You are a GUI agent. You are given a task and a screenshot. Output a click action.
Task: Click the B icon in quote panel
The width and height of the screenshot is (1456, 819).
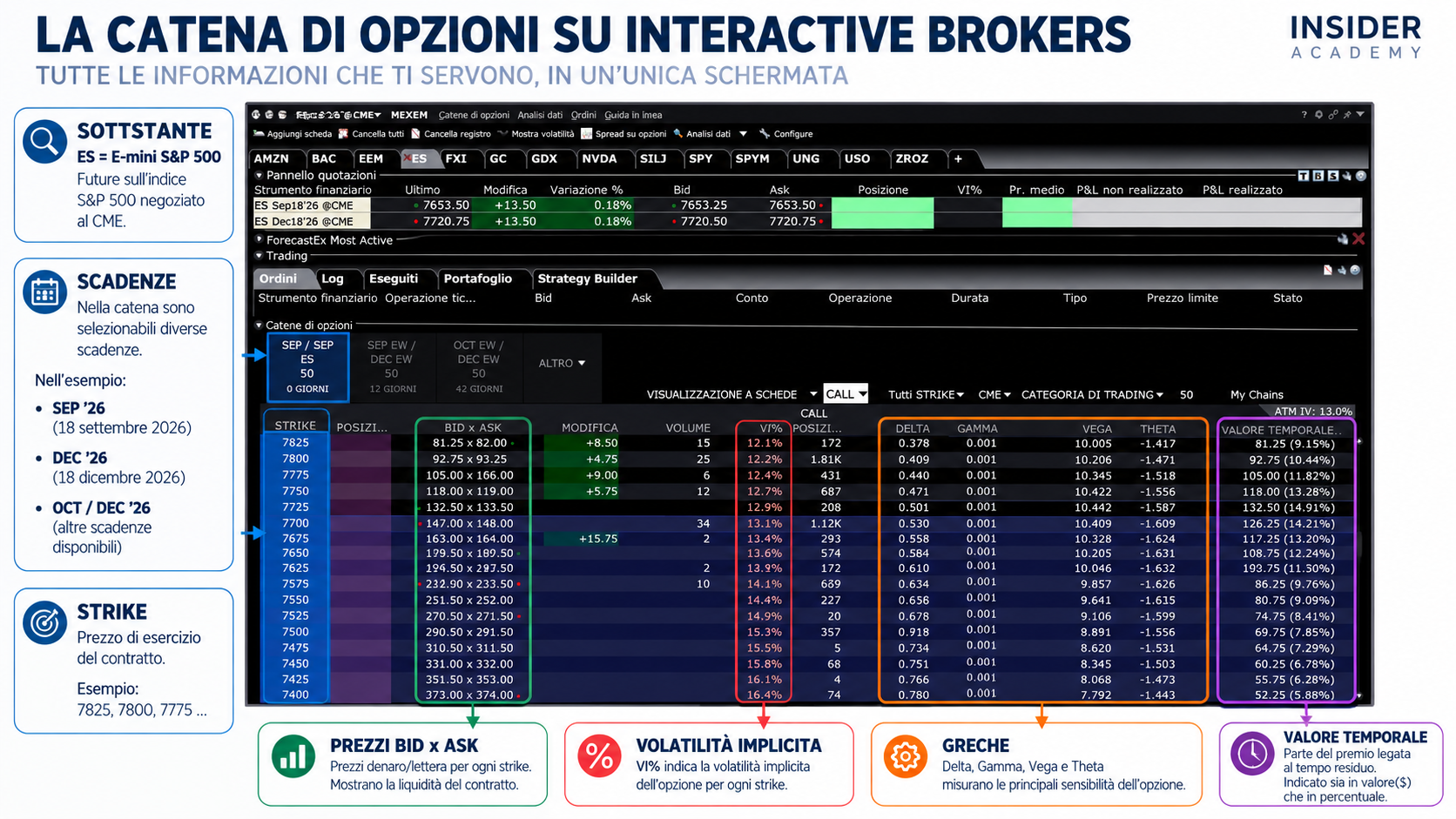(1318, 176)
